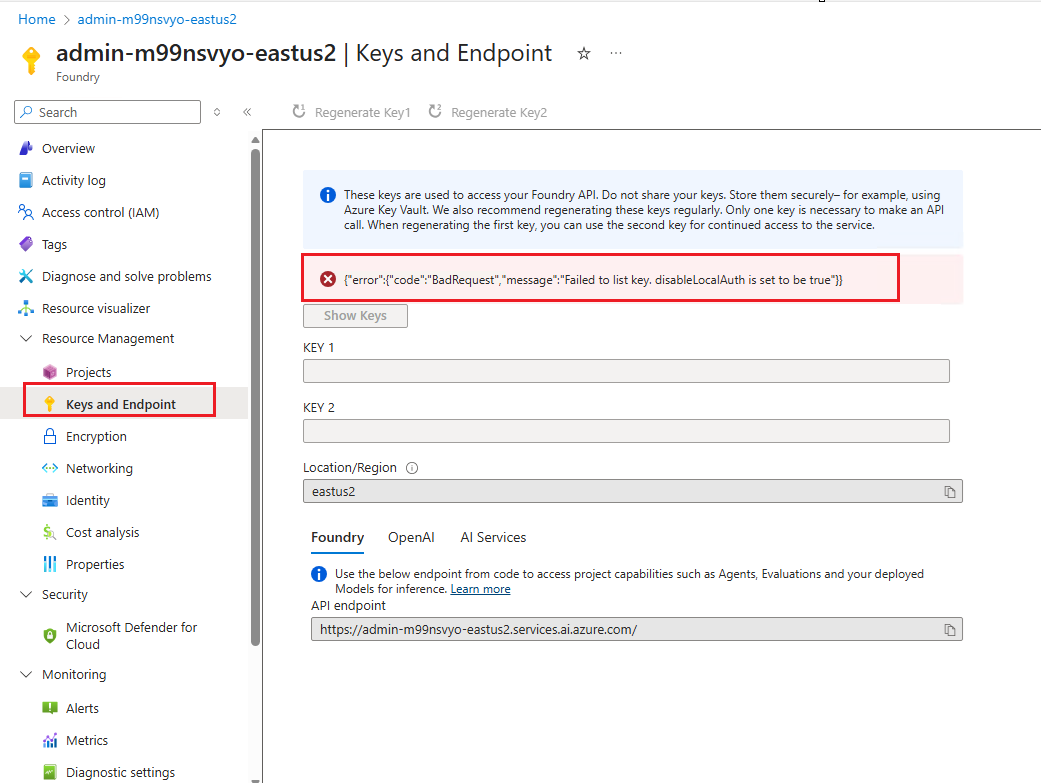Open Diagnose and solve problems
Screen dimensions: 1041x783
click(127, 276)
